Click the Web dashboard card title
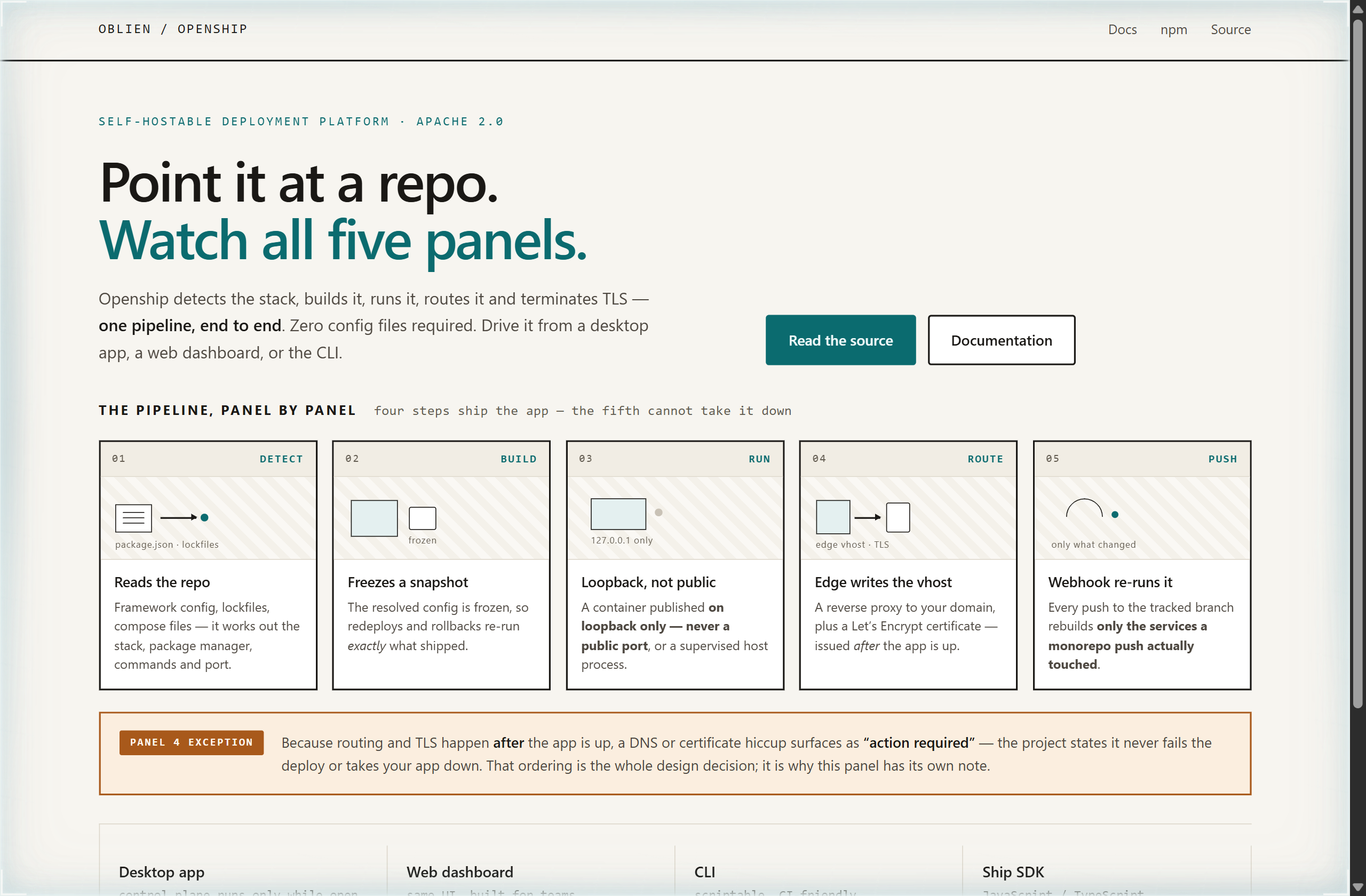 (x=460, y=871)
